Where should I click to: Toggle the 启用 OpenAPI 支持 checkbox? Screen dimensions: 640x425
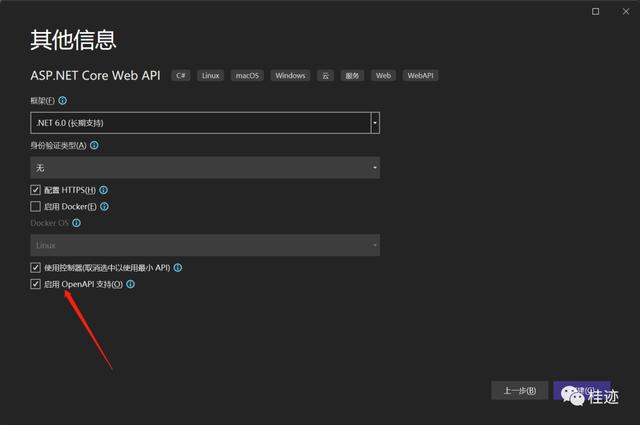point(36,285)
